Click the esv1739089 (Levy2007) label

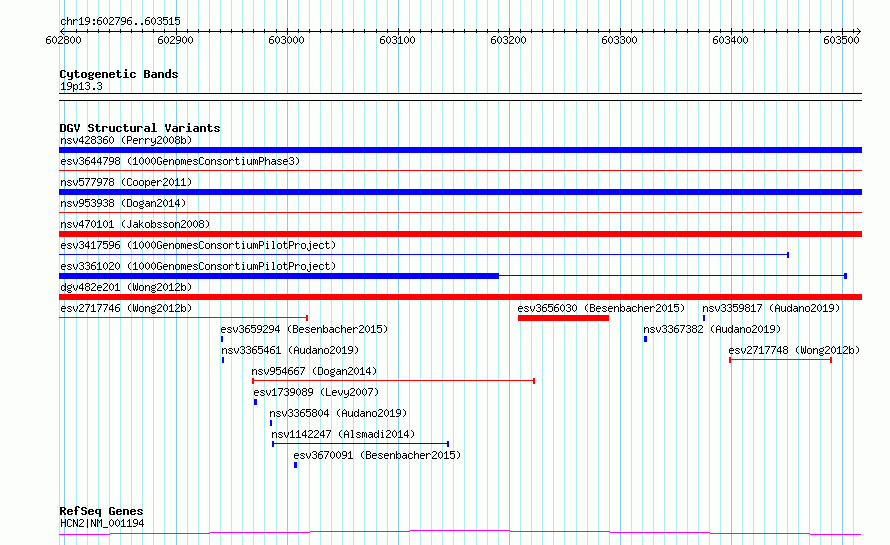pos(316,392)
